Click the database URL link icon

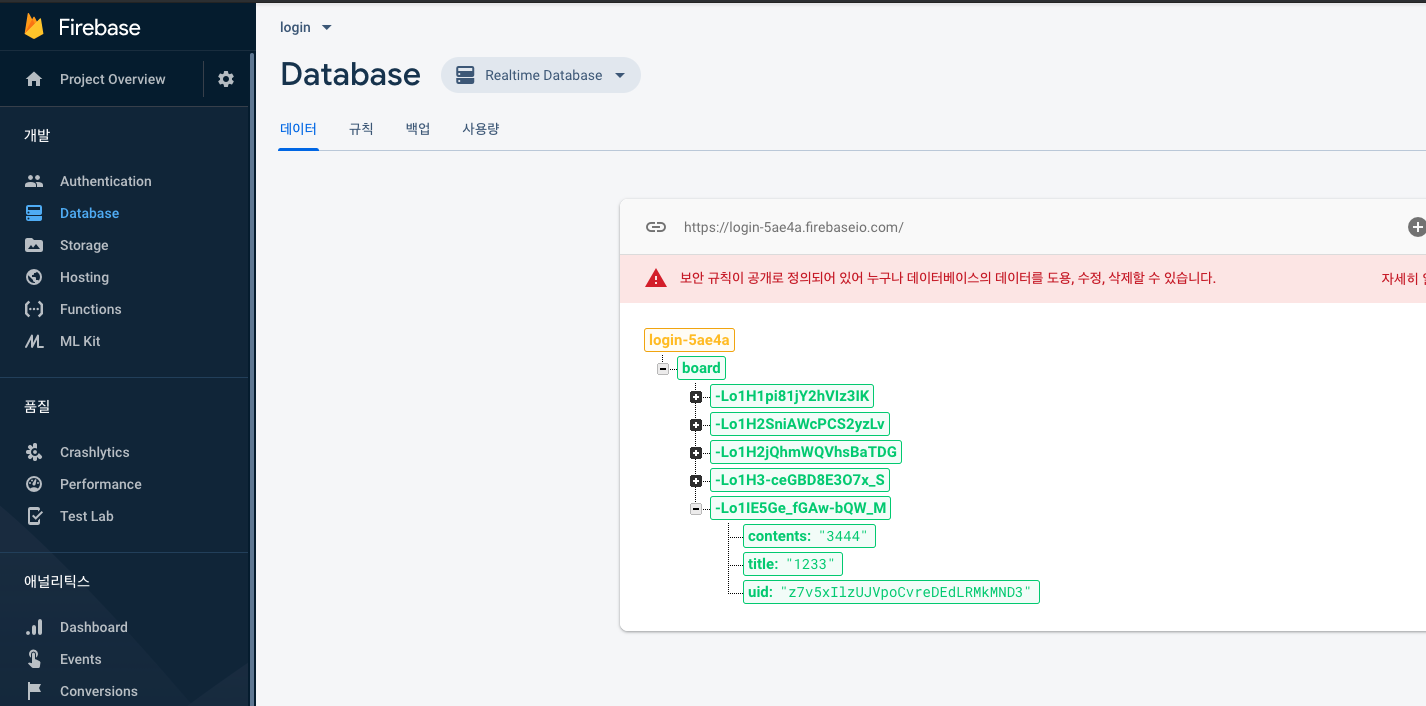656,227
